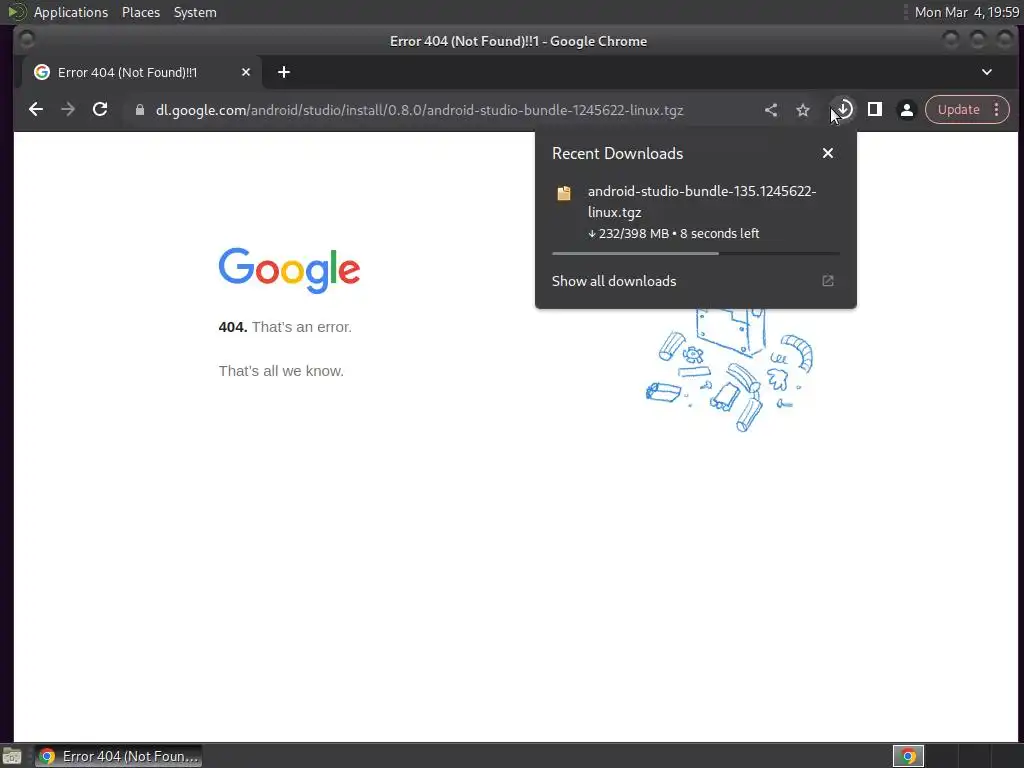Reload the current page
Screen dimensions: 1024x768
pyautogui.click(x=100, y=110)
